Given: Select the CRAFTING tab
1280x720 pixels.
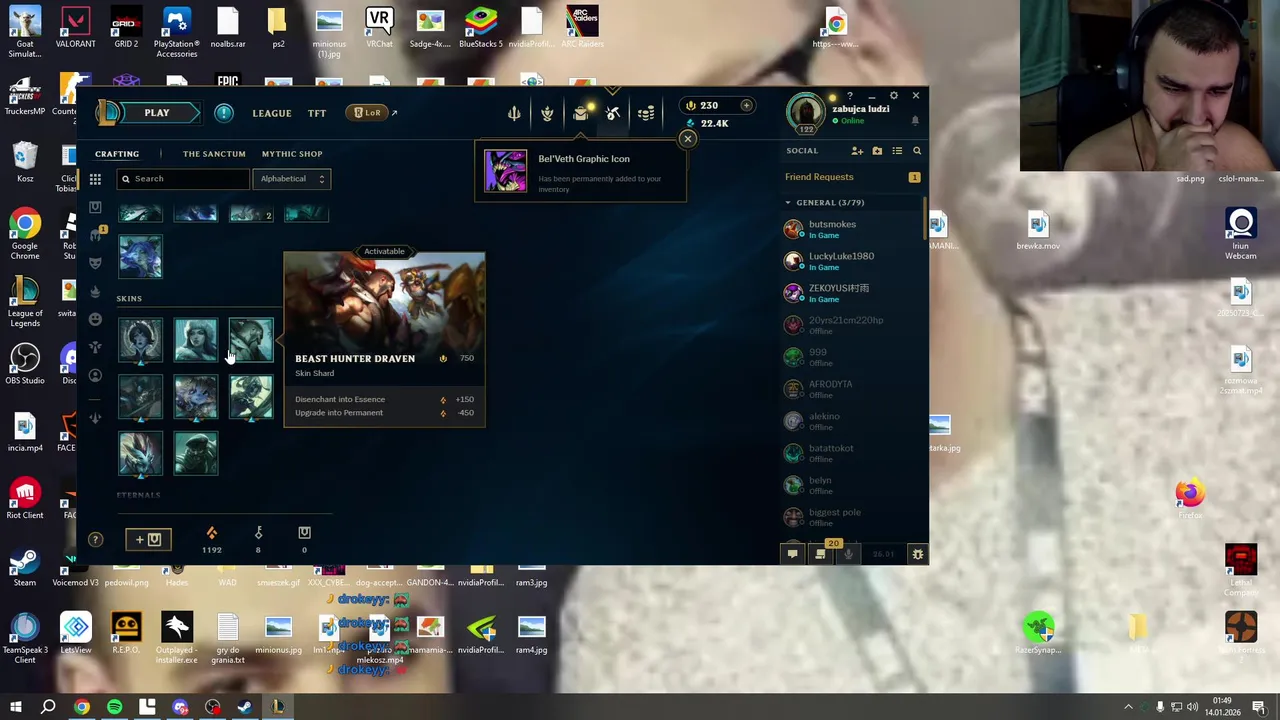Looking at the screenshot, I should [x=117, y=154].
